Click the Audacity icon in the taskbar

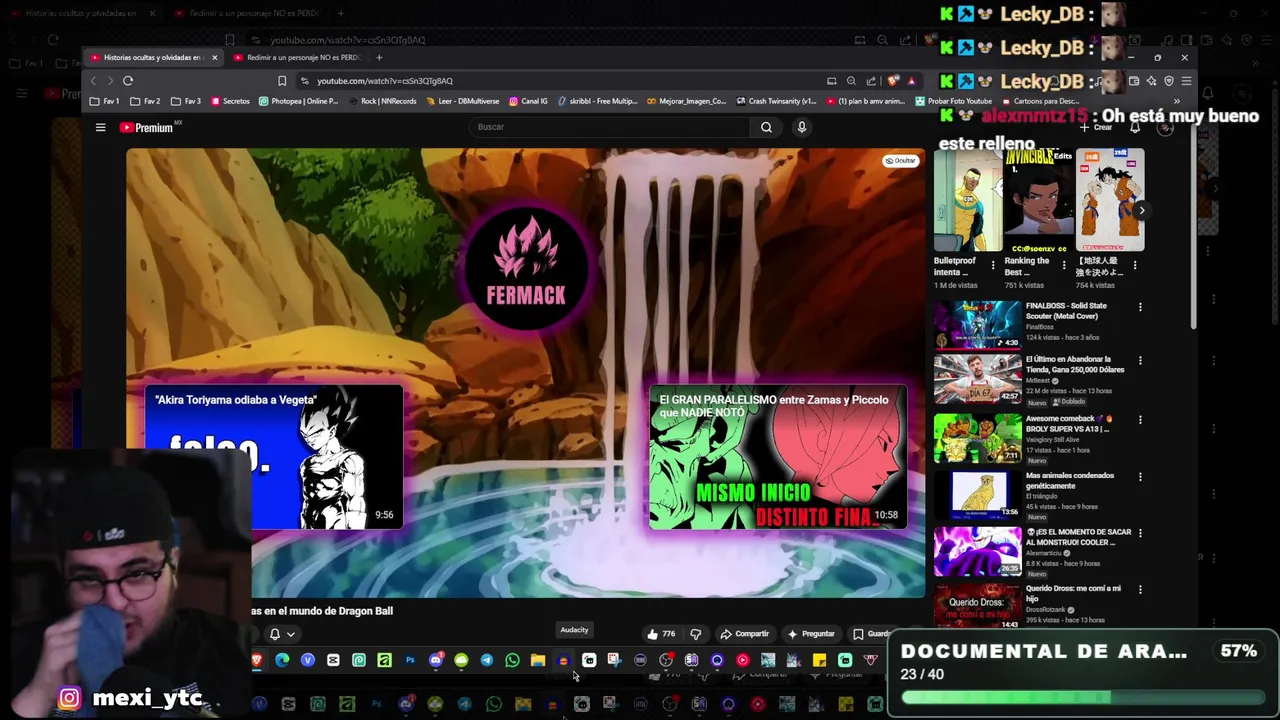[563, 660]
